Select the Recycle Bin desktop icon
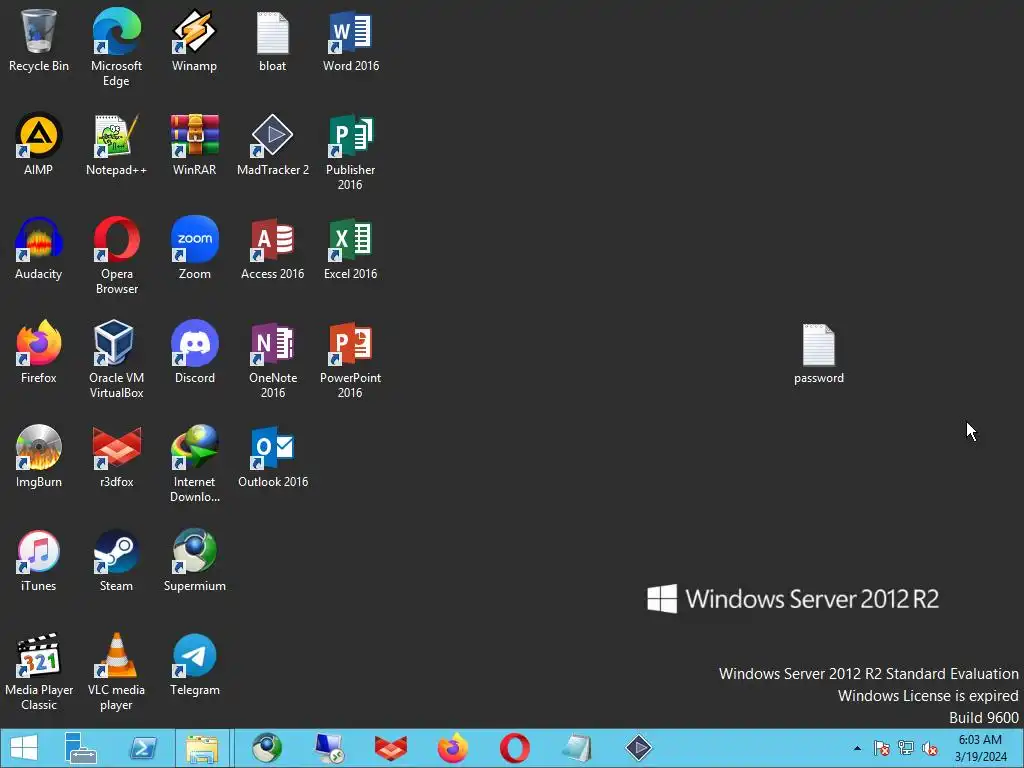The image size is (1024, 768). click(x=39, y=40)
